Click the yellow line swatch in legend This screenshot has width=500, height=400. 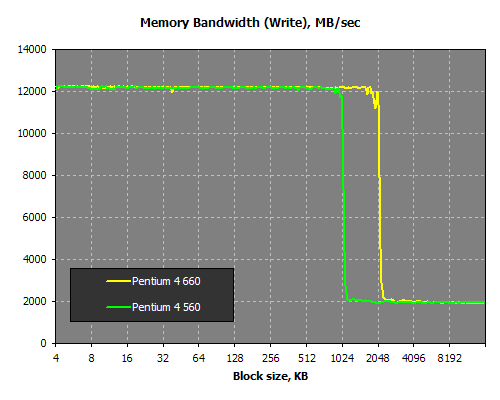point(118,281)
